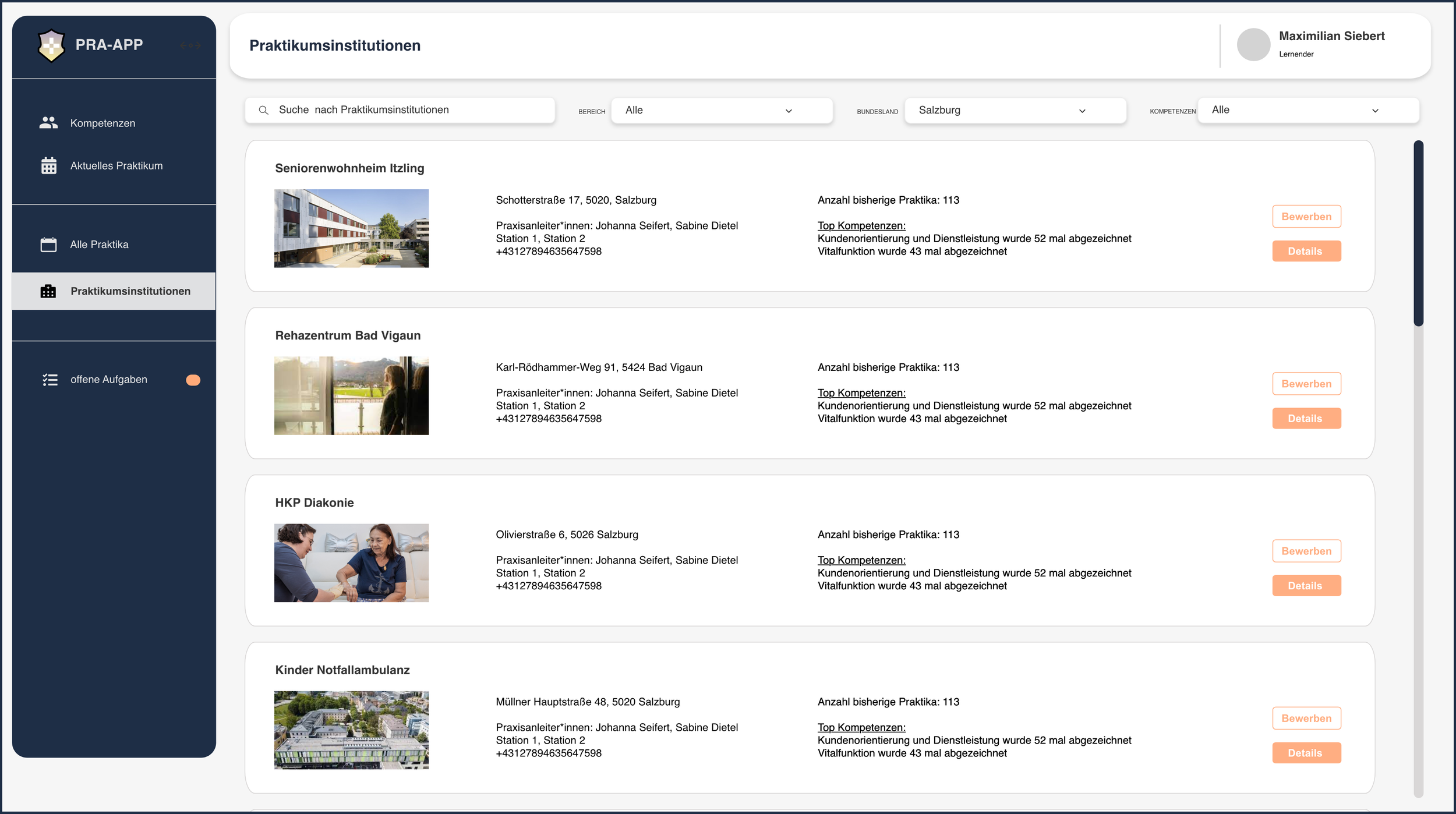1456x814 pixels.
Task: Click Bewerben for Kinder Notfallambulanz
Action: 1306,718
